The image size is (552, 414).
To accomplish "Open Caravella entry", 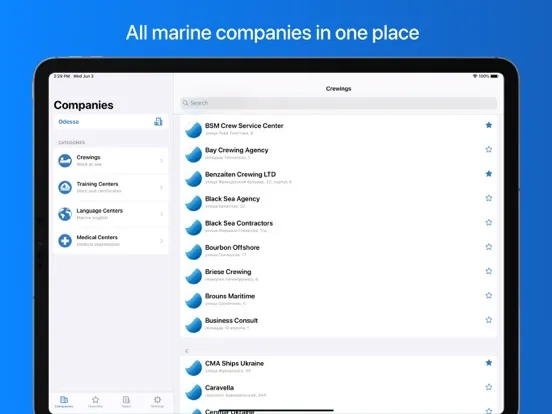I will pyautogui.click(x=338, y=391).
